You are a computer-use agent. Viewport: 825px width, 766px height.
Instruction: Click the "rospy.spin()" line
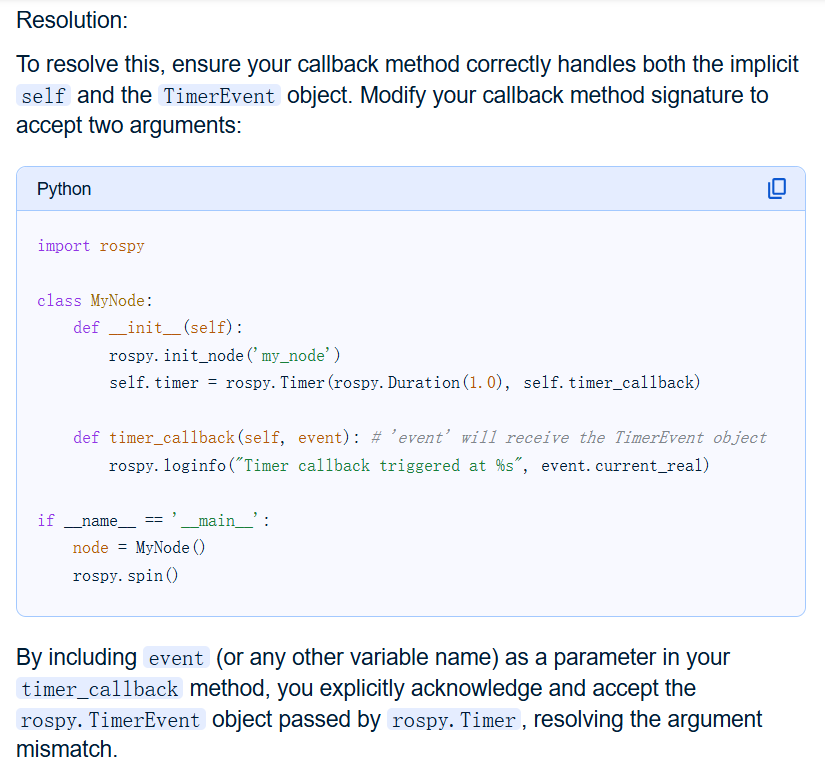(x=126, y=576)
